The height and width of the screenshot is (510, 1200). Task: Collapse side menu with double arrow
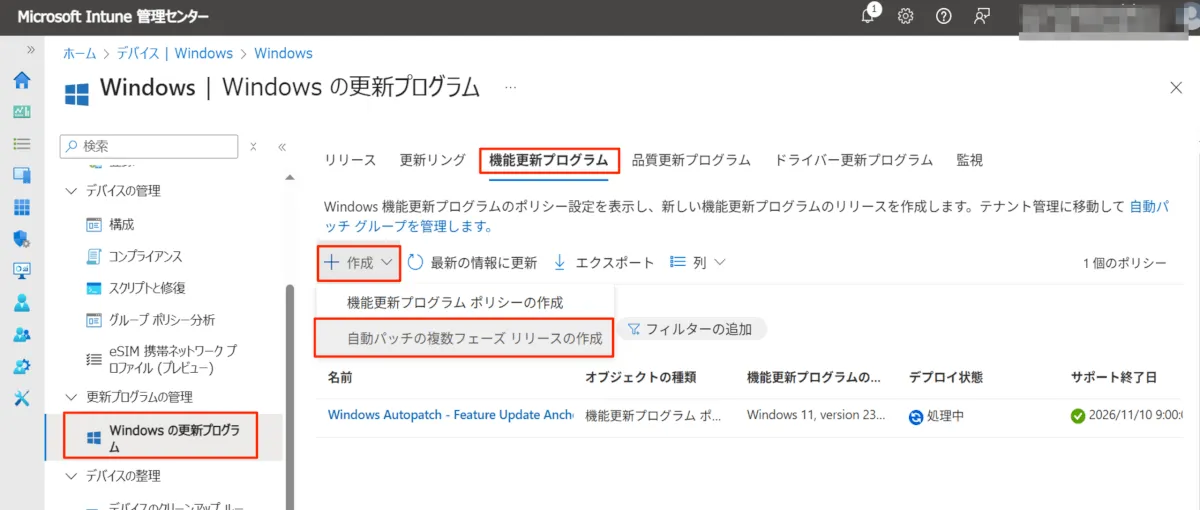(x=282, y=147)
